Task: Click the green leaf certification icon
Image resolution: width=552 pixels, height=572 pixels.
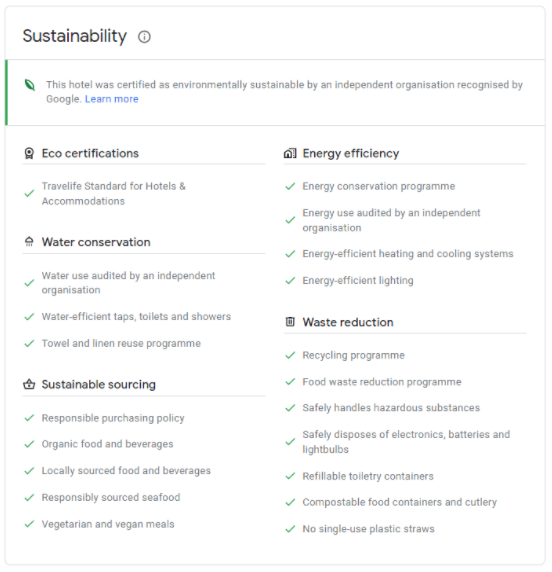Action: click(30, 85)
